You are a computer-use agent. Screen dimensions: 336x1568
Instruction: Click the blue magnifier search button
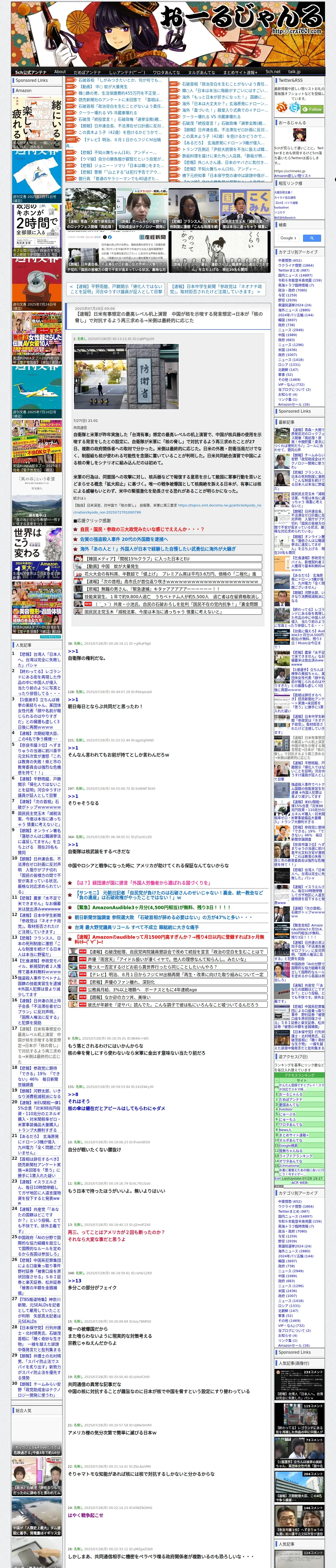312,238
